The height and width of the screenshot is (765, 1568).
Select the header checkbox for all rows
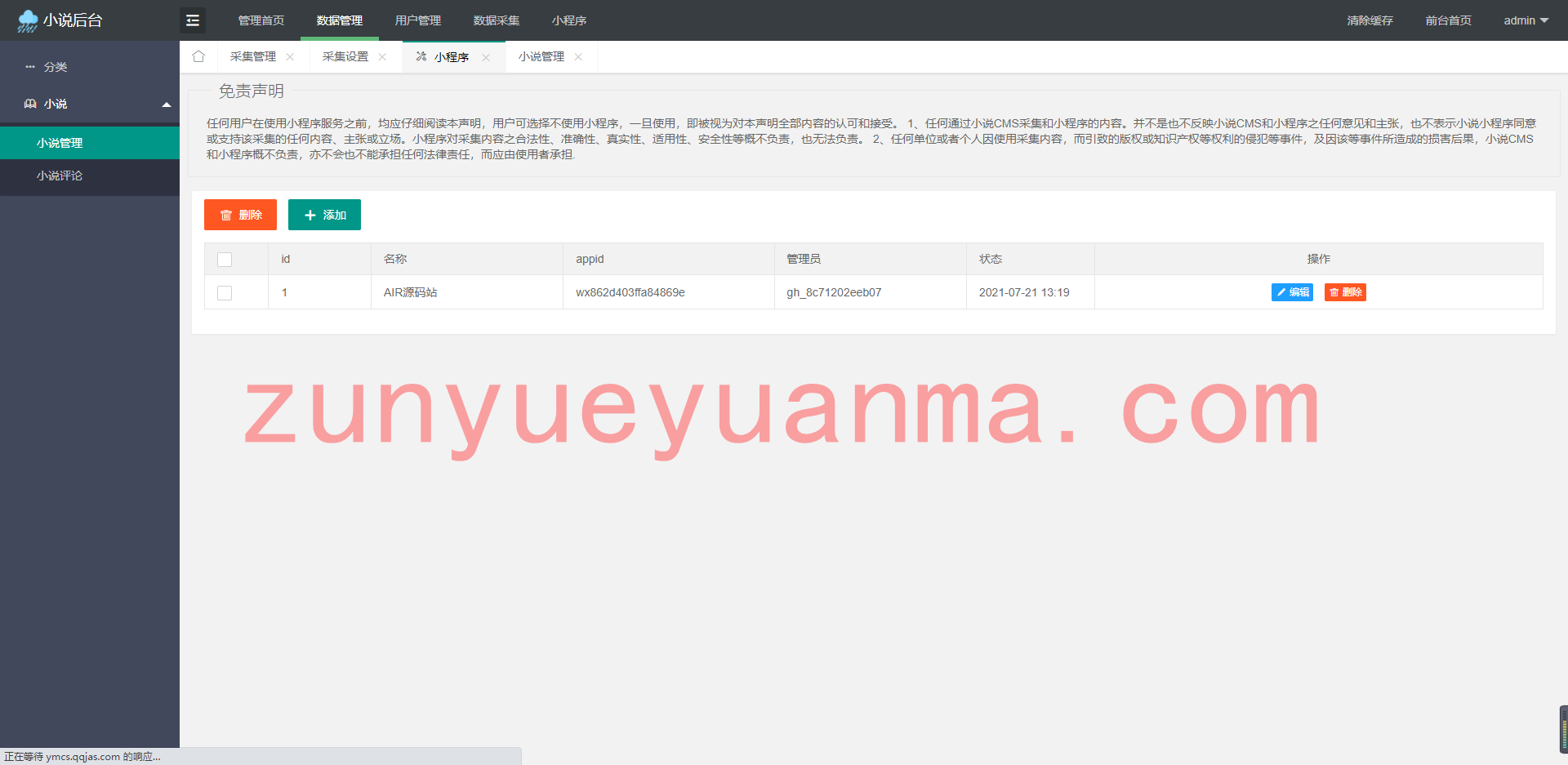click(225, 260)
